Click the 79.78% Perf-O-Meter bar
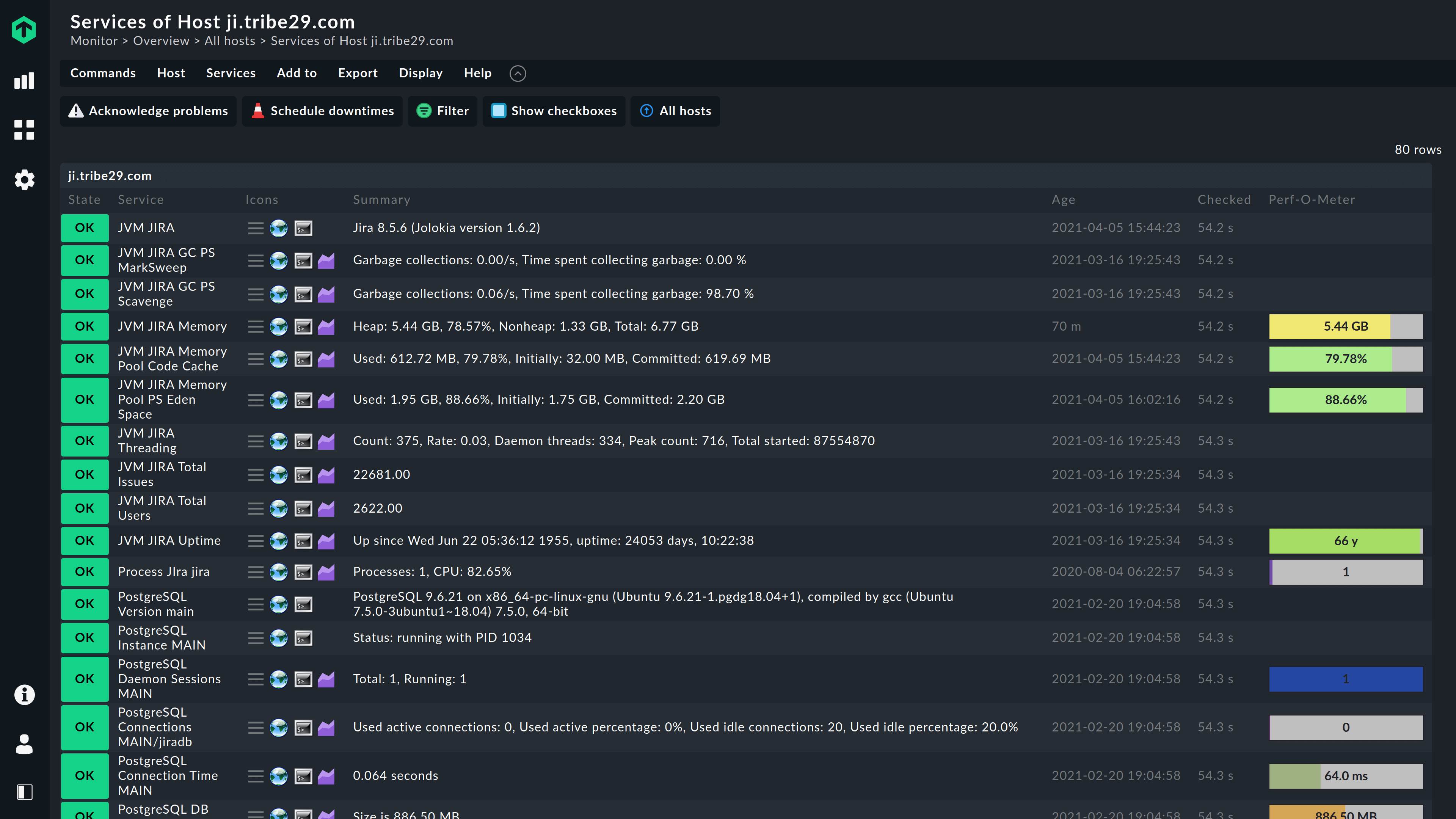This screenshot has width=1456, height=819. click(x=1346, y=359)
